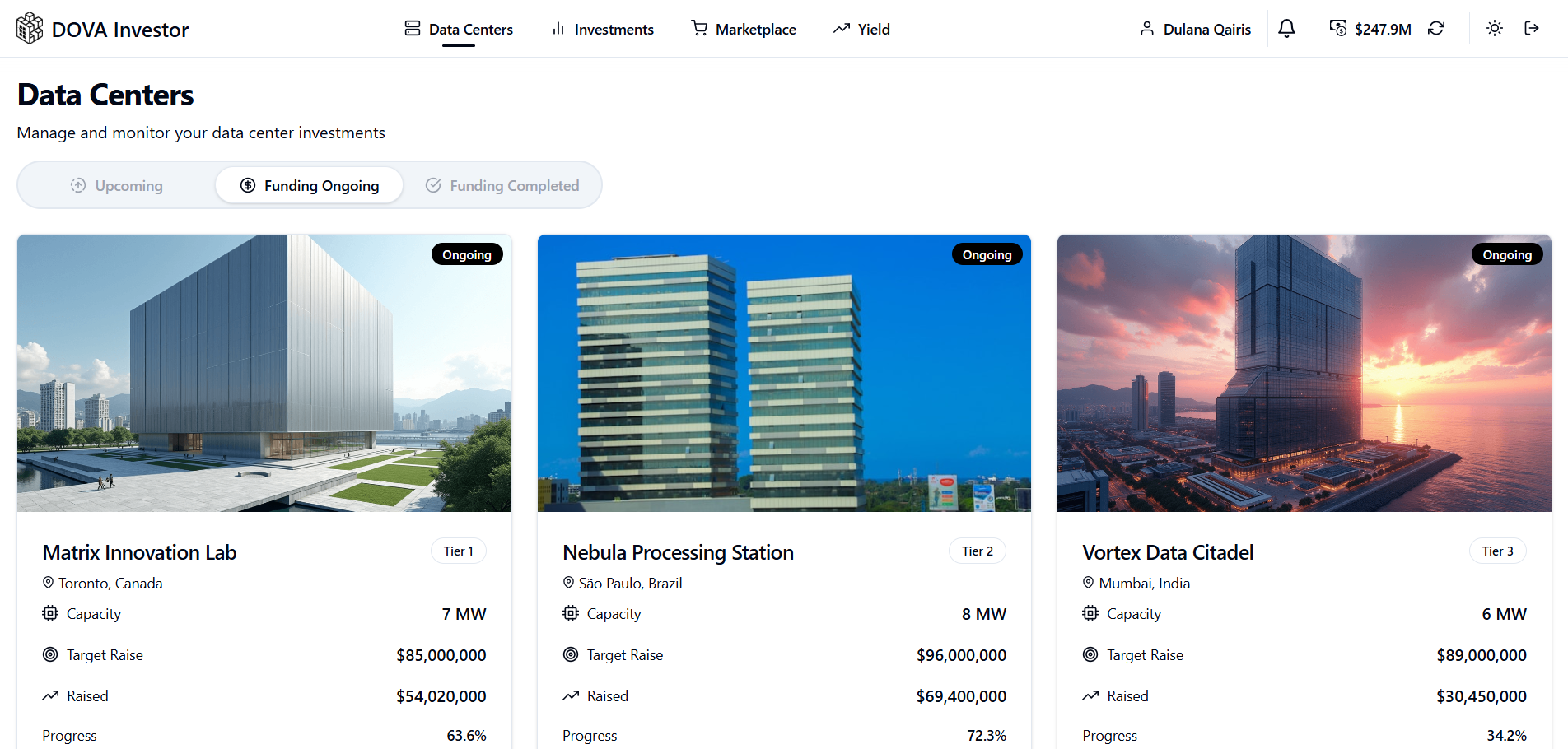1568x749 pixels.
Task: Navigate to the Marketplace section
Action: [743, 29]
